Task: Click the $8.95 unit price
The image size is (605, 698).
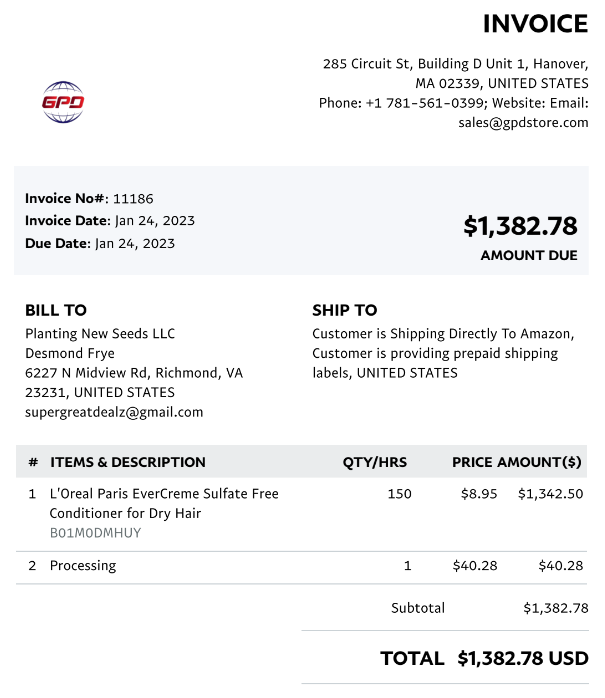Action: (x=479, y=494)
